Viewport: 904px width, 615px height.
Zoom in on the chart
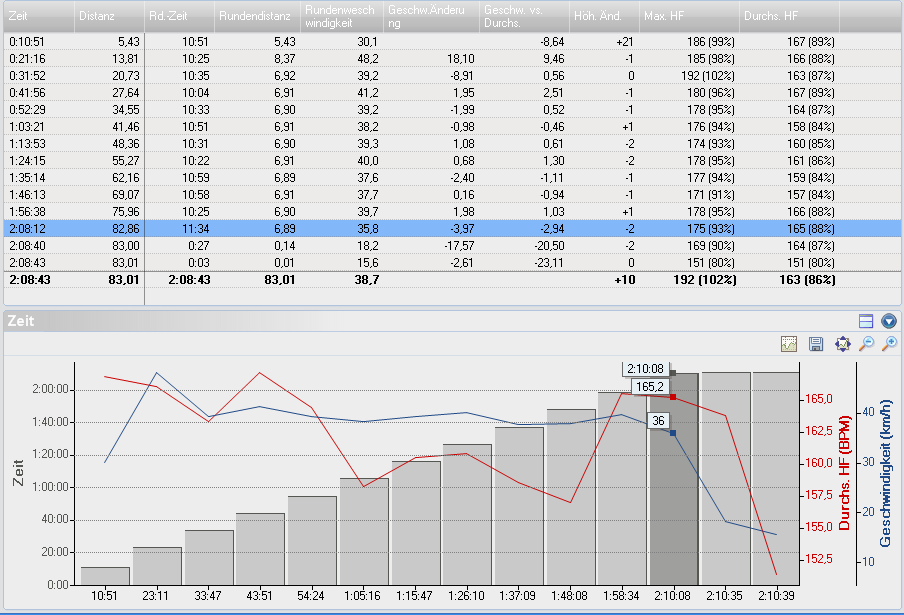click(x=889, y=344)
